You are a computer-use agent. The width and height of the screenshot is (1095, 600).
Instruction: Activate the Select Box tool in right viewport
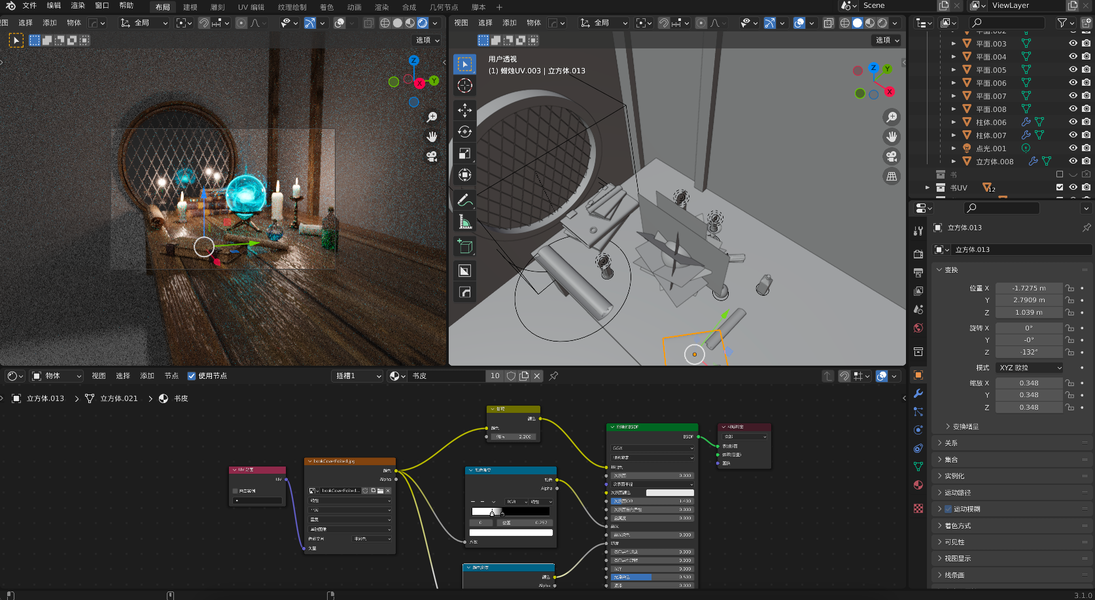click(464, 64)
